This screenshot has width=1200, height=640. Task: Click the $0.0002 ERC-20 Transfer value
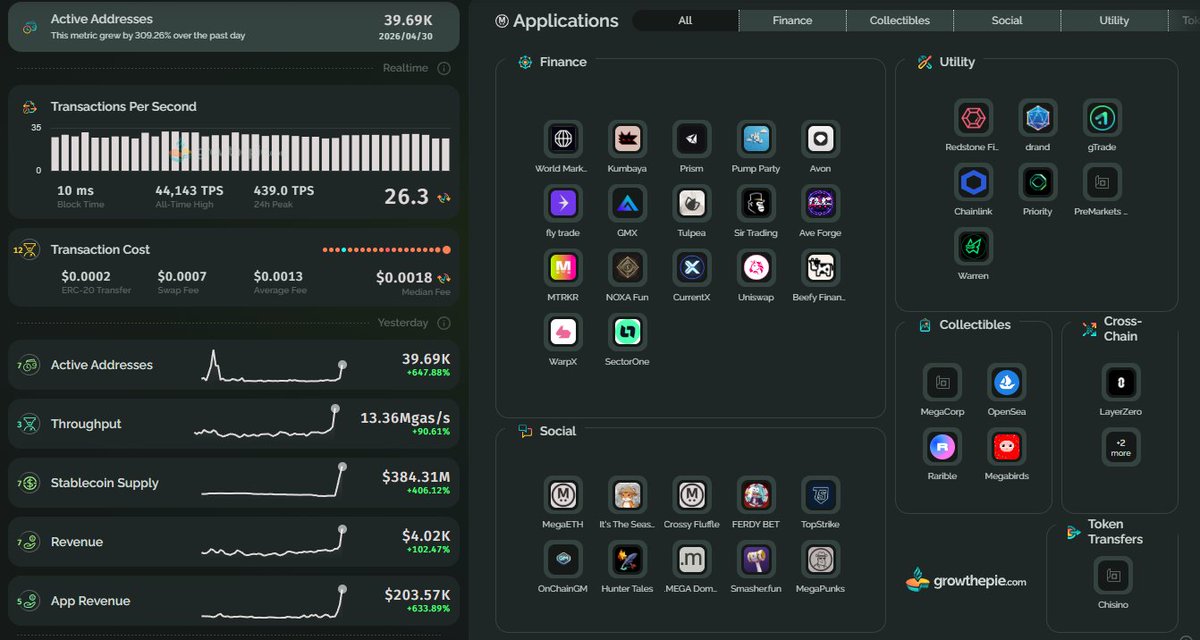[x=86, y=276]
